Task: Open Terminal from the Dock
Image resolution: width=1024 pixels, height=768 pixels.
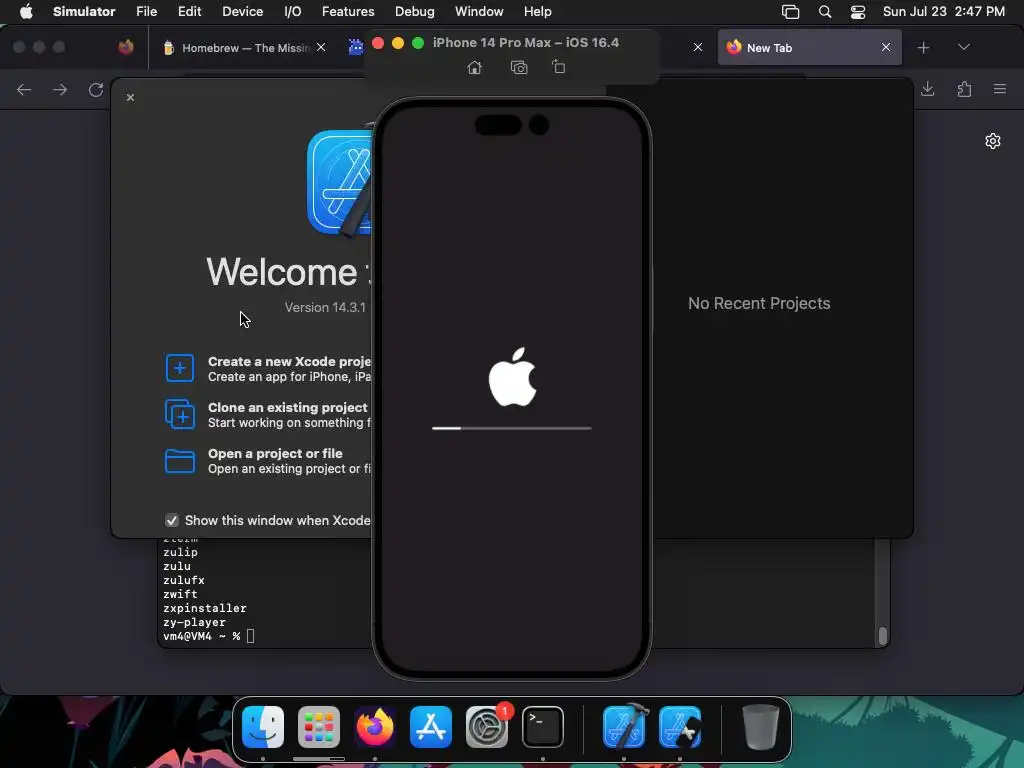Action: [543, 727]
